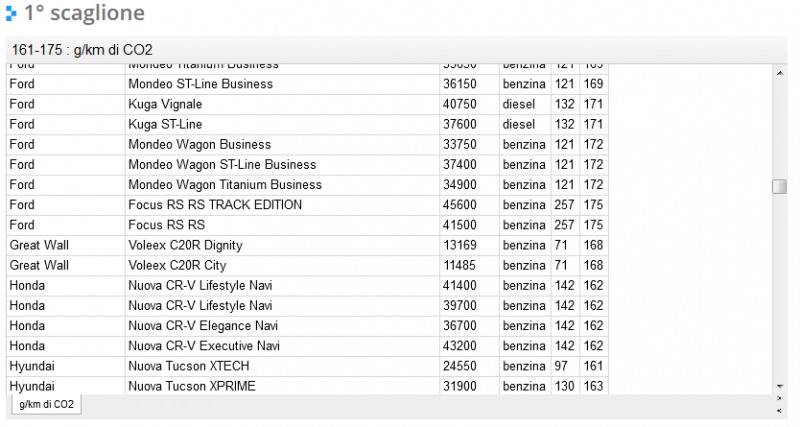Click price cell 39700

pos(470,306)
